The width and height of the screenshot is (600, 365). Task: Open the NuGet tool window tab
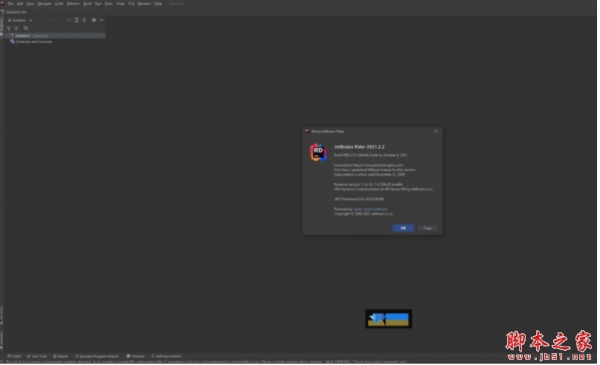click(x=60, y=357)
